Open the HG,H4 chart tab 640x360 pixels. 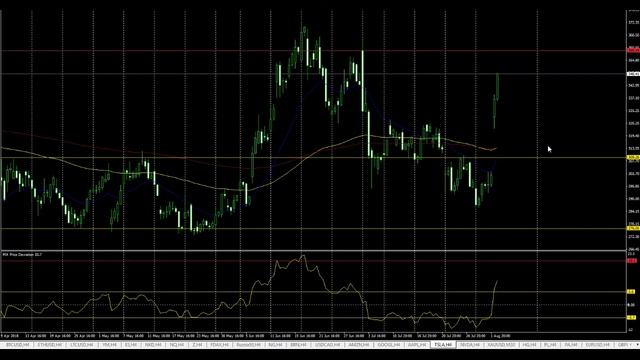pos(529,345)
